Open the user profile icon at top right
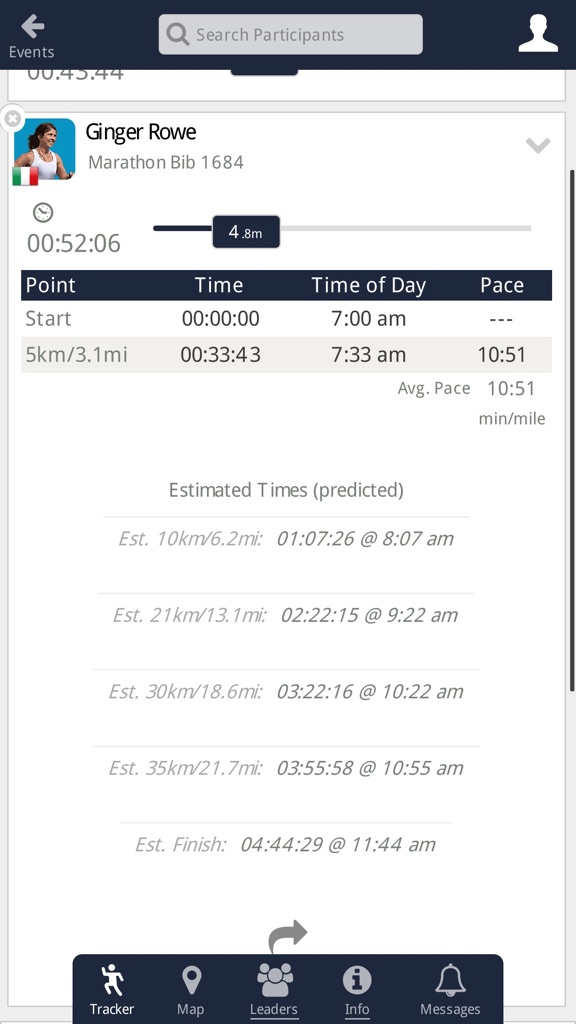 [x=538, y=32]
